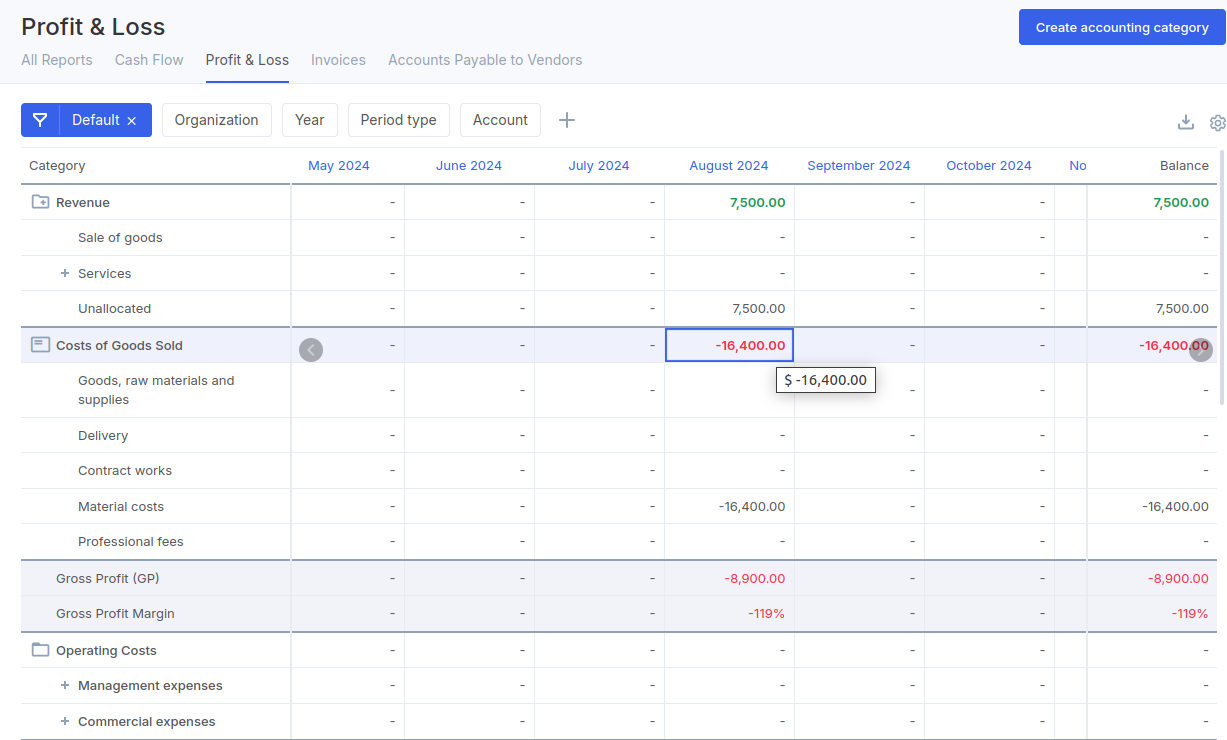The image size is (1227, 740).
Task: Click the Operating Costs folder icon
Action: [40, 650]
